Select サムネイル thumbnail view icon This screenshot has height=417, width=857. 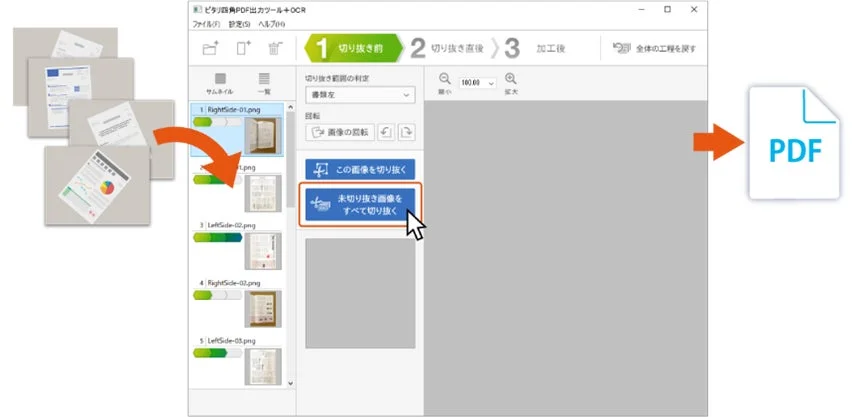(220, 84)
